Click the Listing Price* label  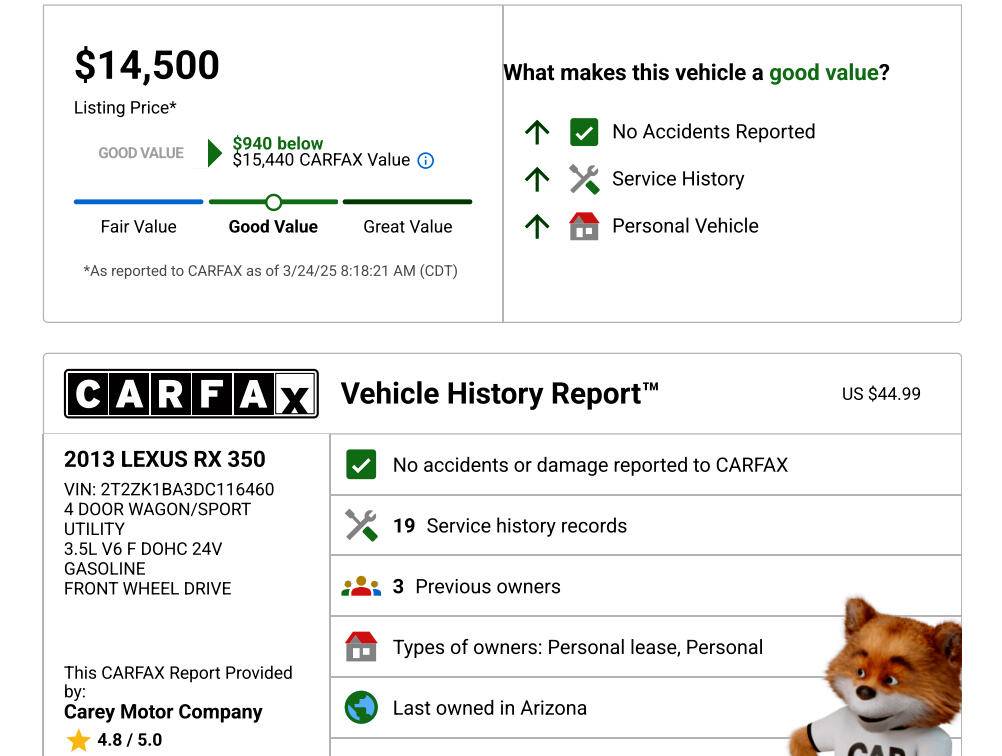[x=125, y=108]
